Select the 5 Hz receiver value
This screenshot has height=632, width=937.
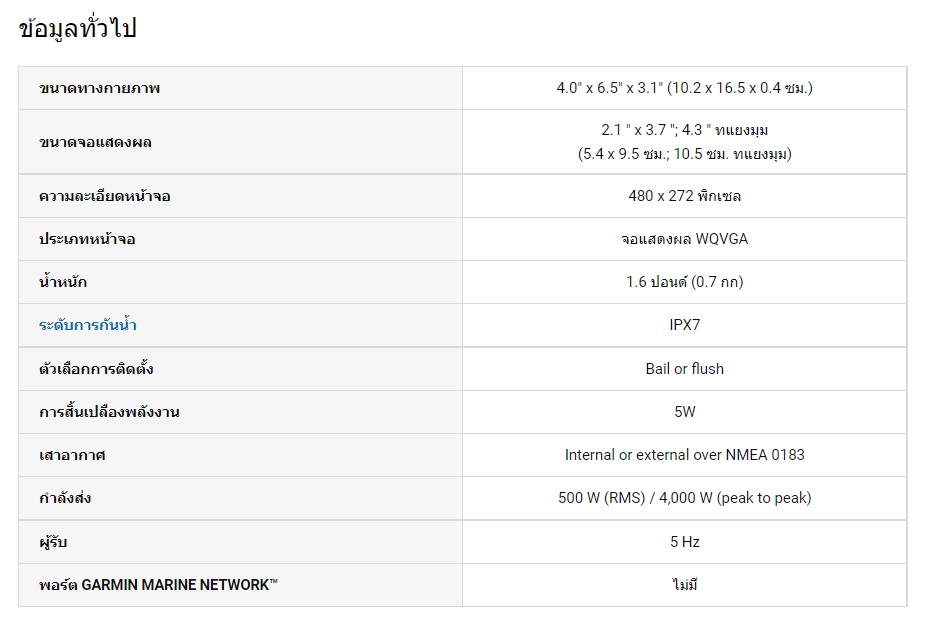tap(684, 542)
